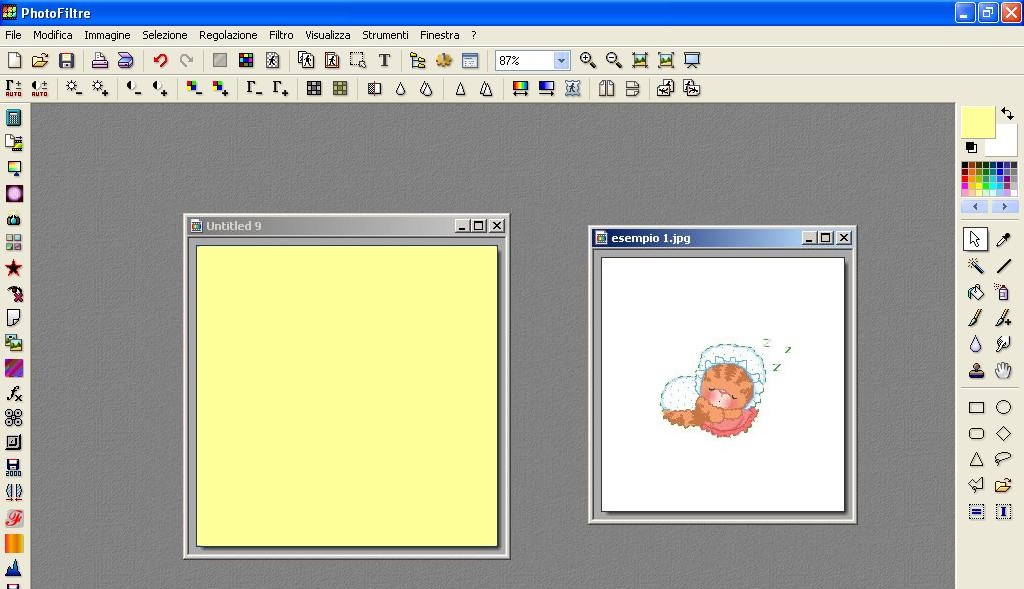The image size is (1024, 589).
Task: Click the yellow foreground color swatch
Action: pos(977,122)
